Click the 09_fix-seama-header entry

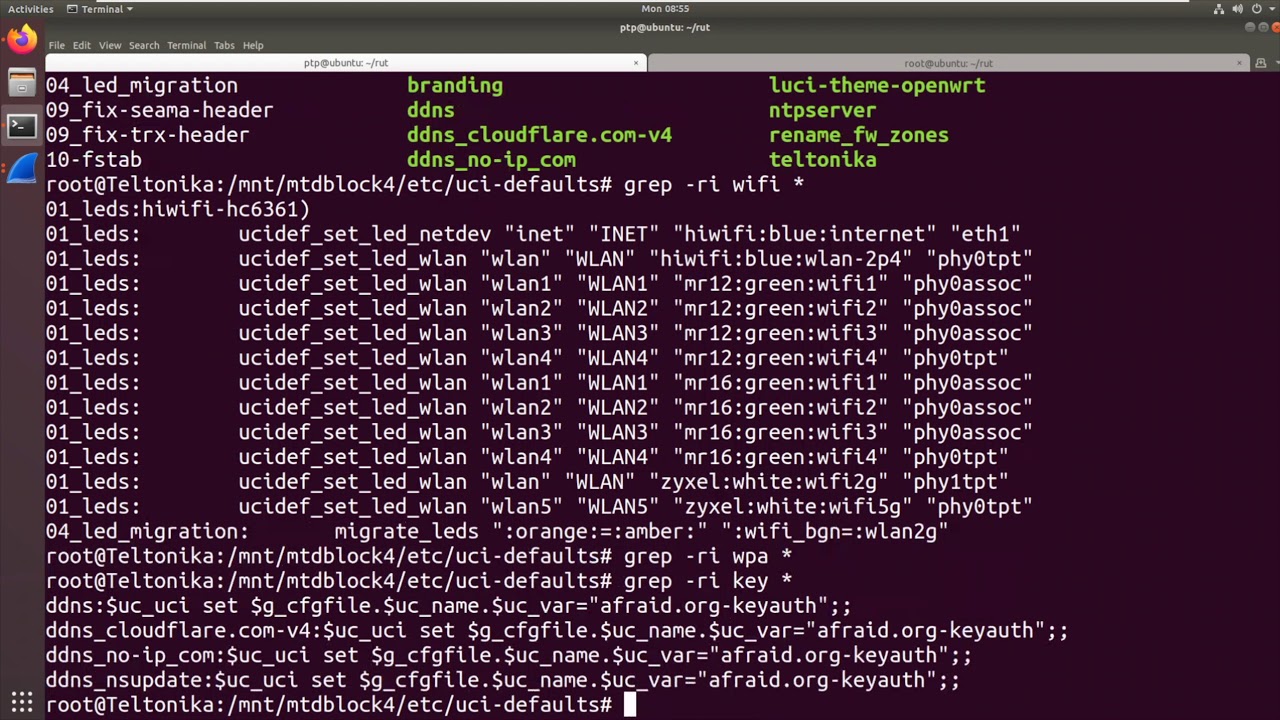point(159,110)
